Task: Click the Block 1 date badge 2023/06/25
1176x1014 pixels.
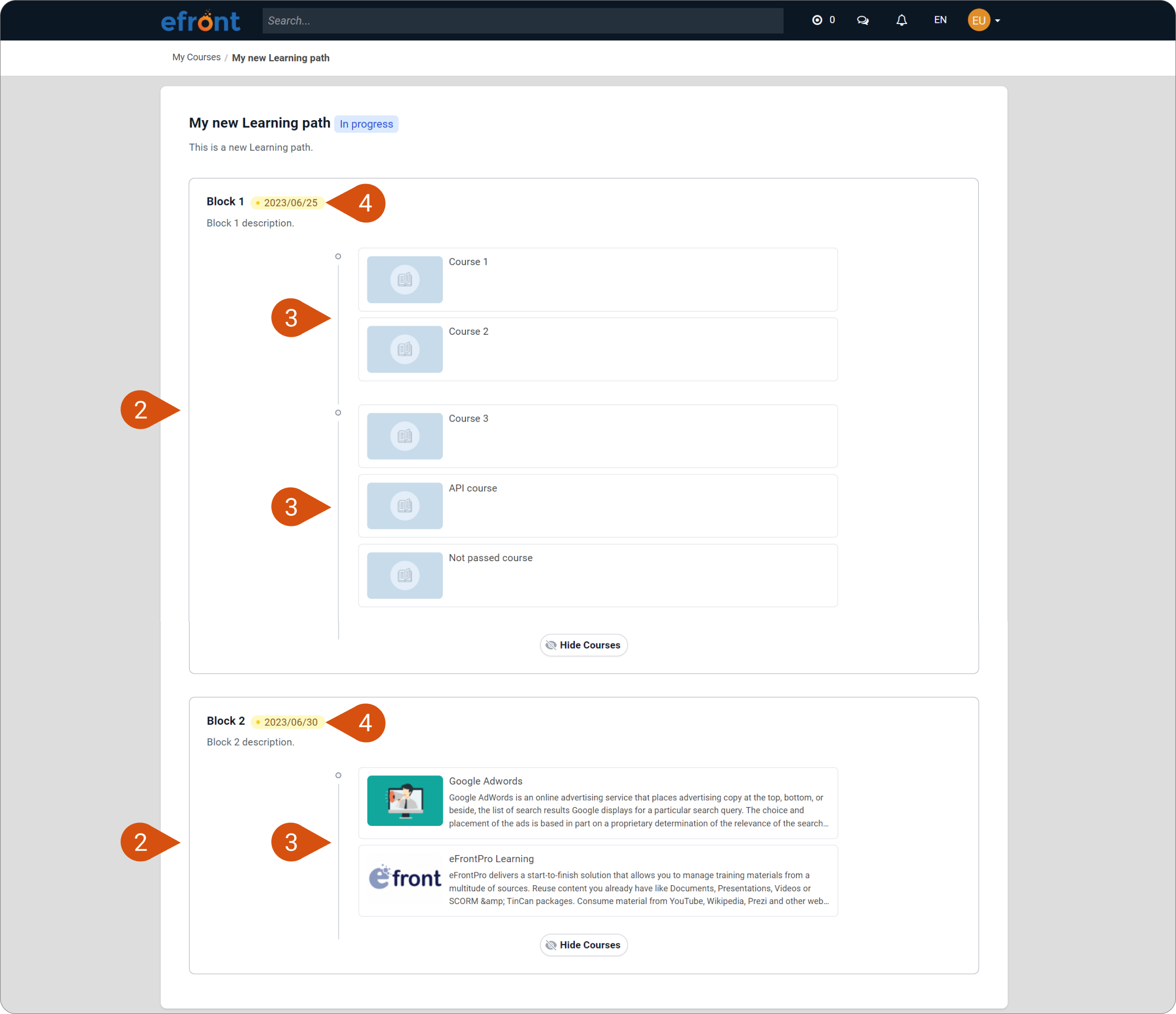Action: click(x=288, y=203)
